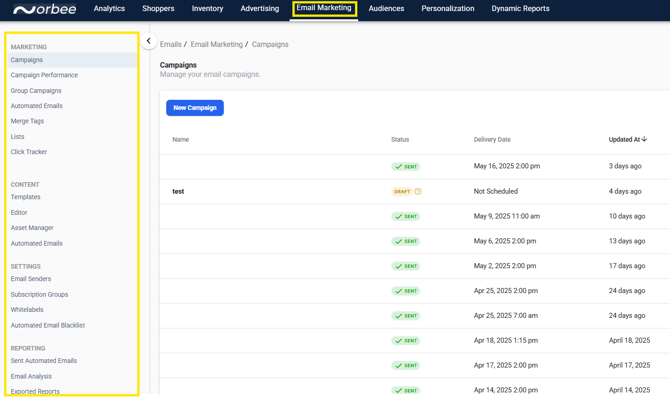This screenshot has height=397, width=670.
Task: Click SENT badge for May 9, 2025 row
Action: pyautogui.click(x=406, y=217)
